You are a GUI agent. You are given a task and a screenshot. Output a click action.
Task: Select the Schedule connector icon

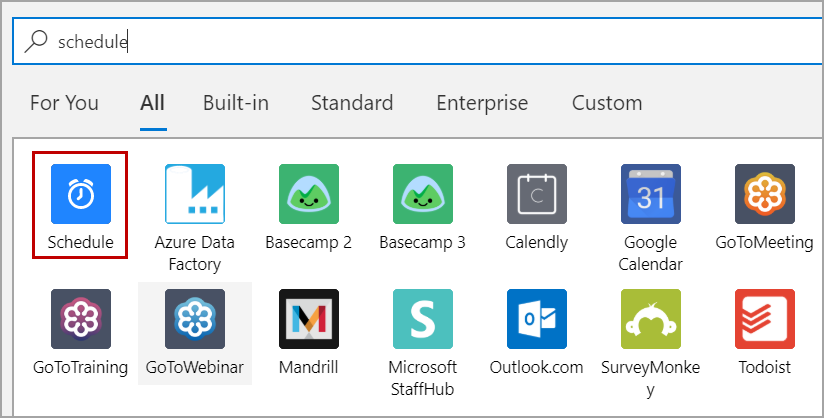(80, 195)
